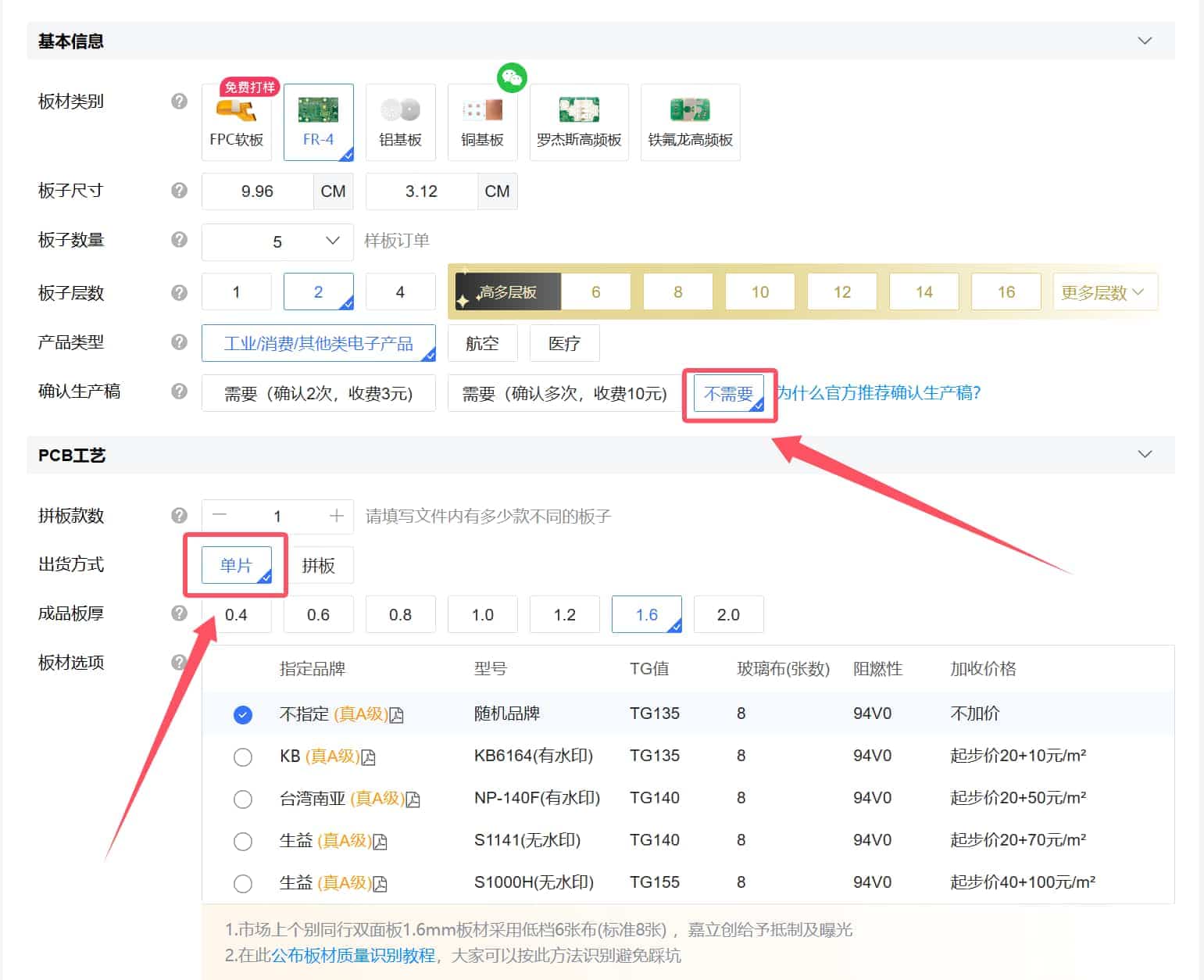Choose the 铝基板 material option
Viewport: 1204px width, 980px height.
click(400, 121)
